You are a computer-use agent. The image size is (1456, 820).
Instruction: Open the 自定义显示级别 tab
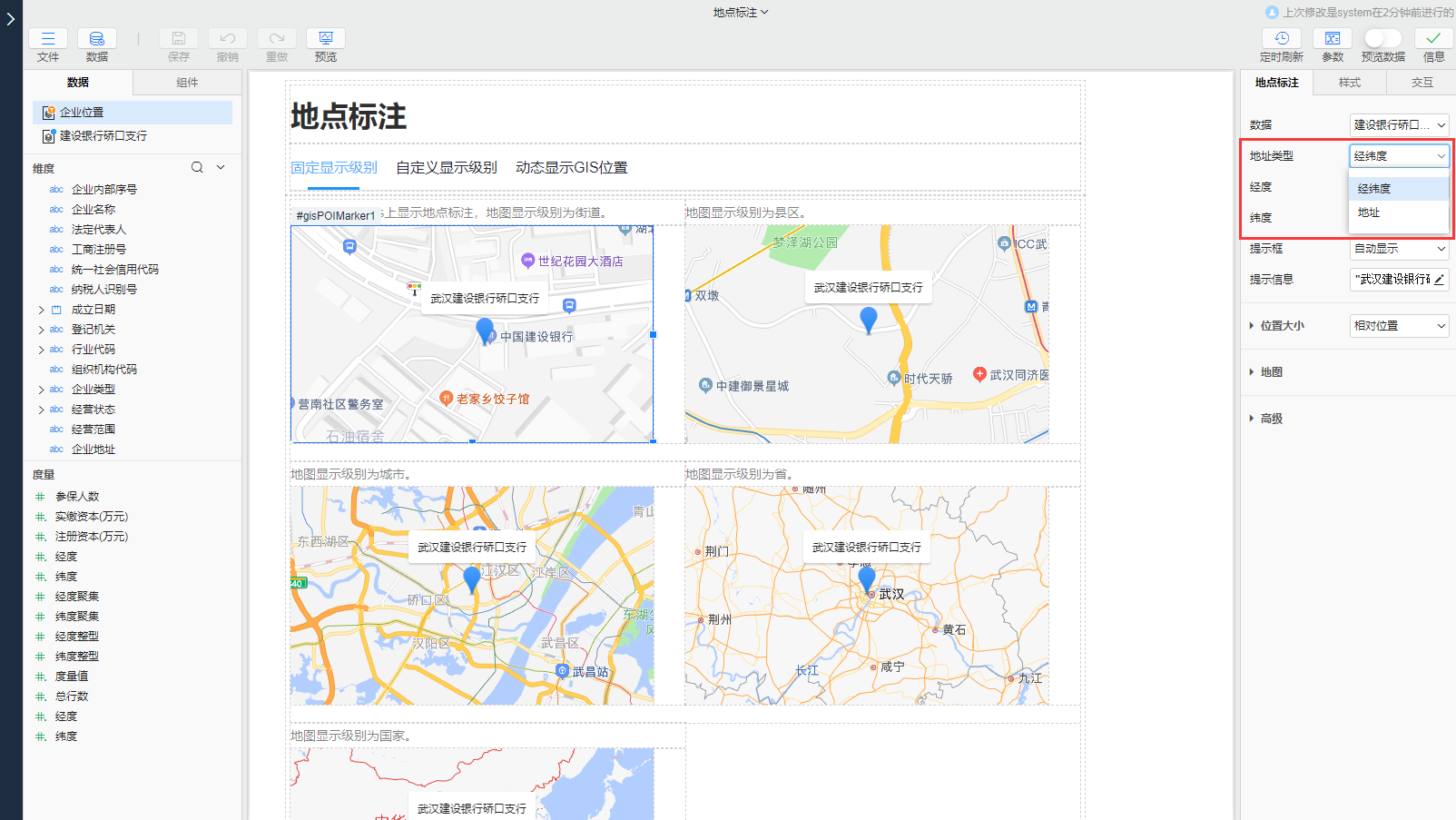[x=446, y=167]
